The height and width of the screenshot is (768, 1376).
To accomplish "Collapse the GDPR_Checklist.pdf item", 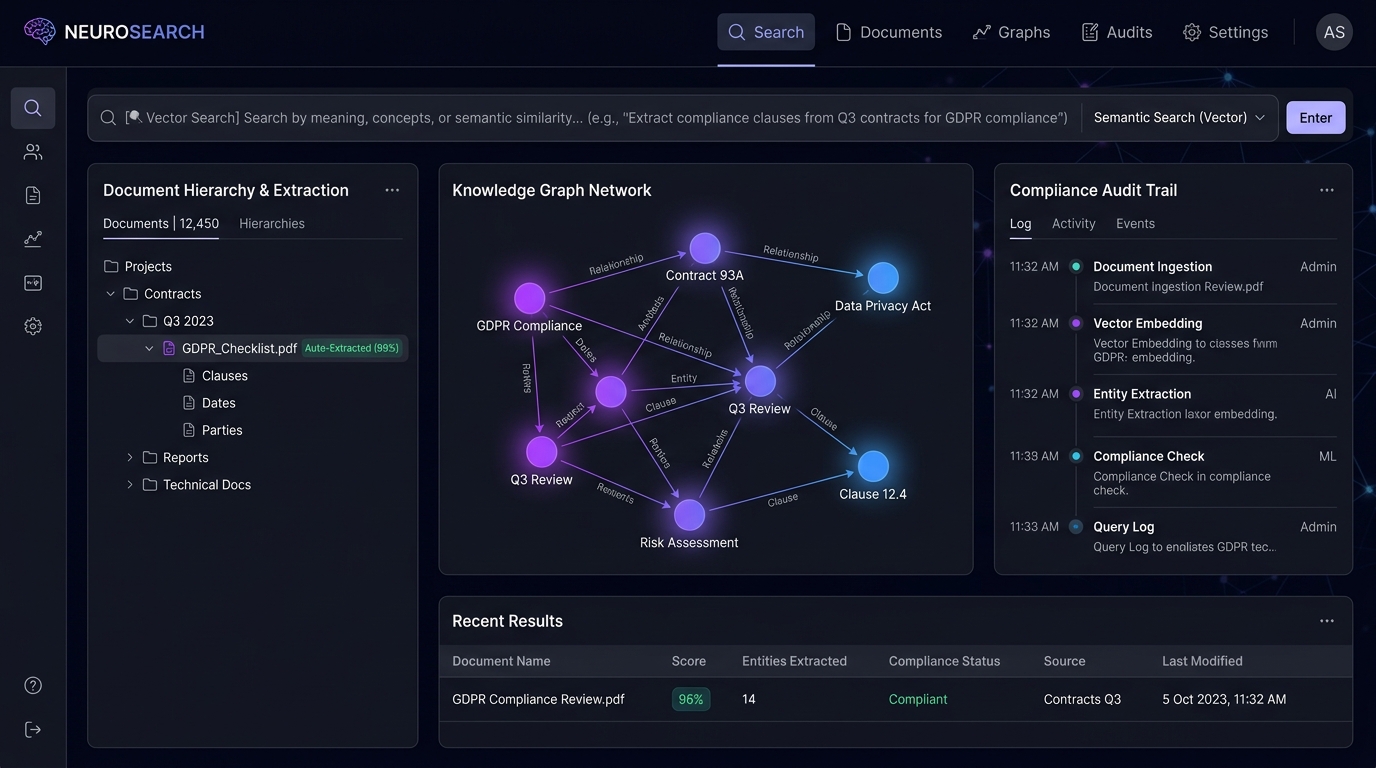I will (x=149, y=348).
